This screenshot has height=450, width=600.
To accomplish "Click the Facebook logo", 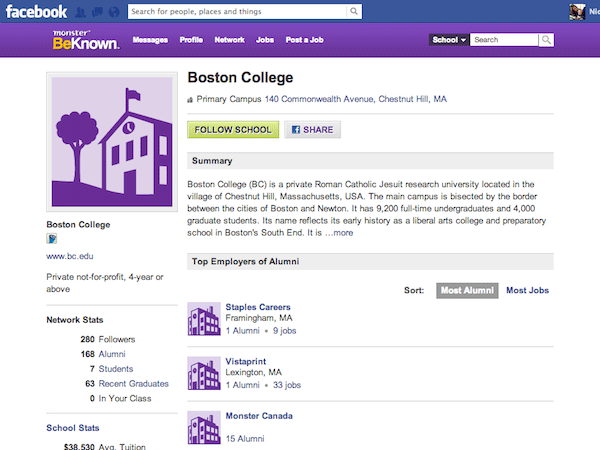I will tap(36, 12).
